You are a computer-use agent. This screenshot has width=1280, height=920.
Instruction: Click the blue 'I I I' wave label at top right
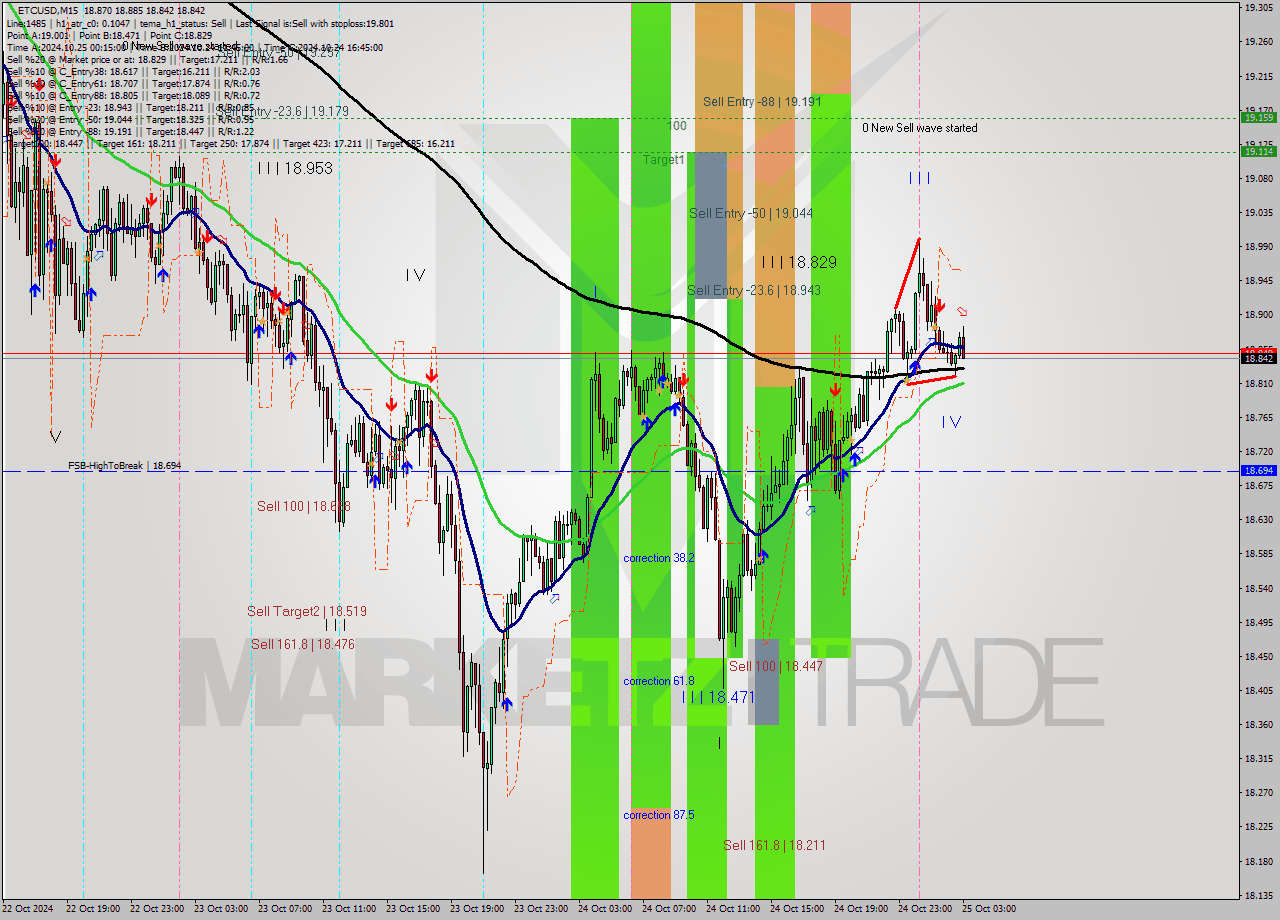coord(919,178)
